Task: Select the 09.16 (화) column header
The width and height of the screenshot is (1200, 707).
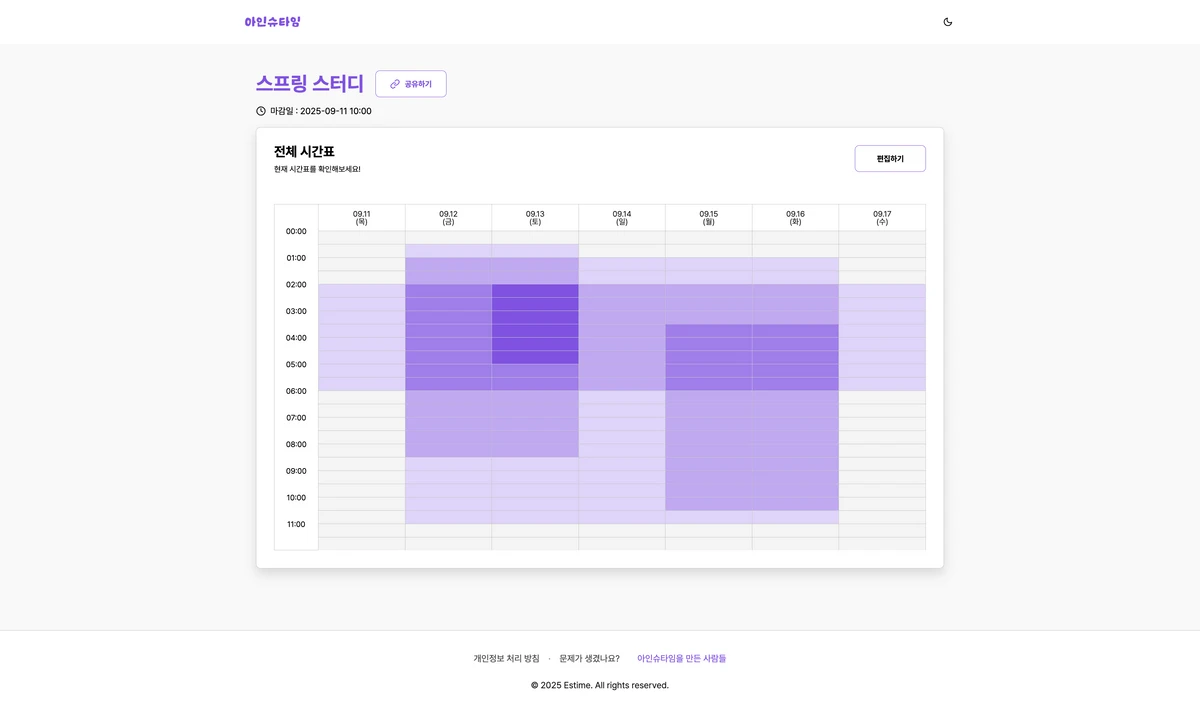Action: 795,218
